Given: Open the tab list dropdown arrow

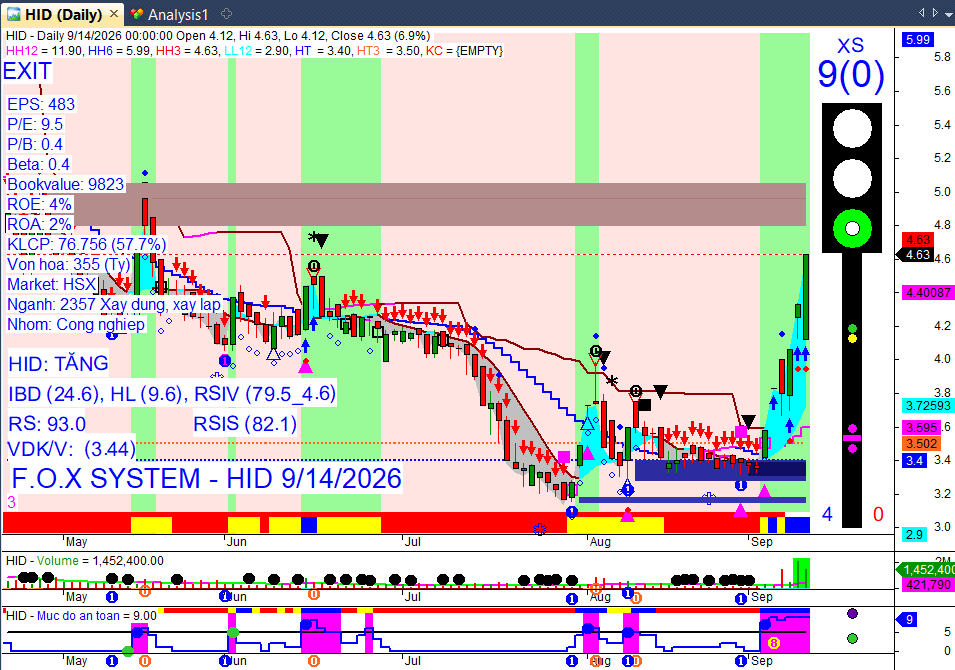Looking at the screenshot, I should 949,13.
